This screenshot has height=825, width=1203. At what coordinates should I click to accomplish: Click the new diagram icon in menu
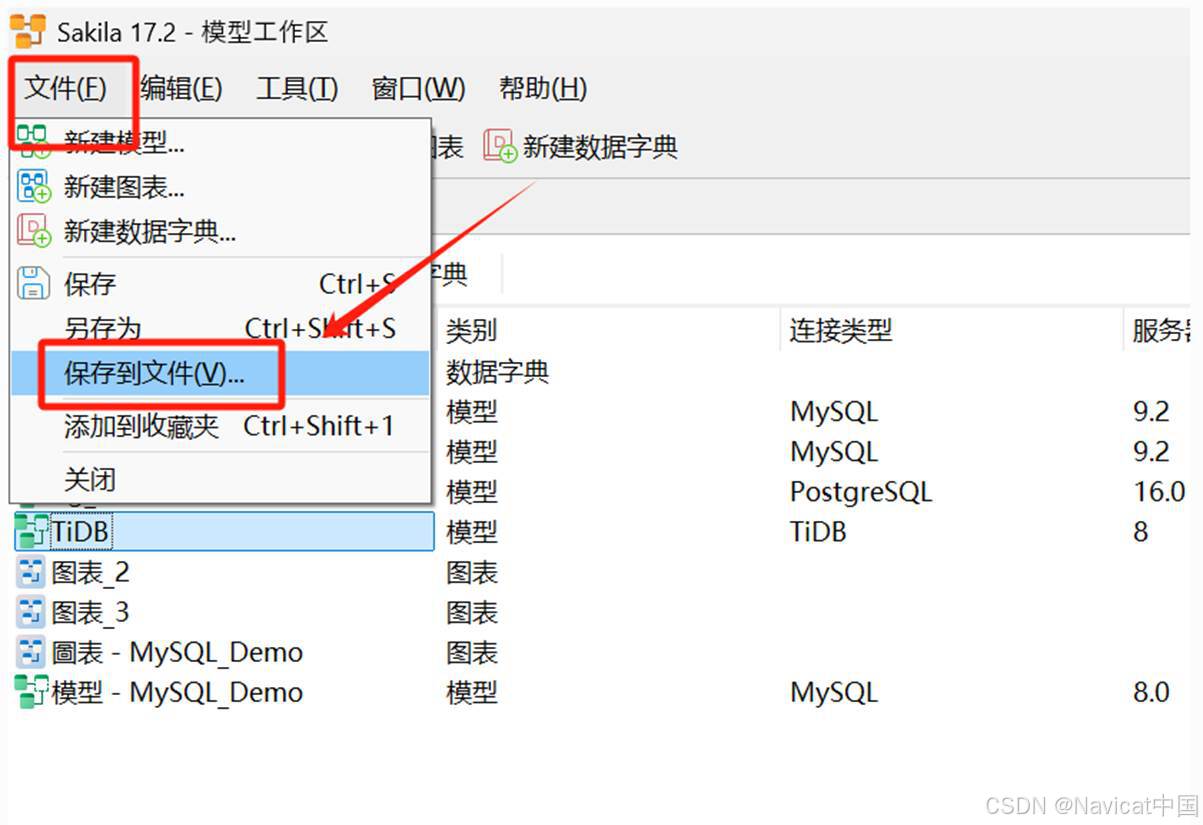(x=34, y=186)
